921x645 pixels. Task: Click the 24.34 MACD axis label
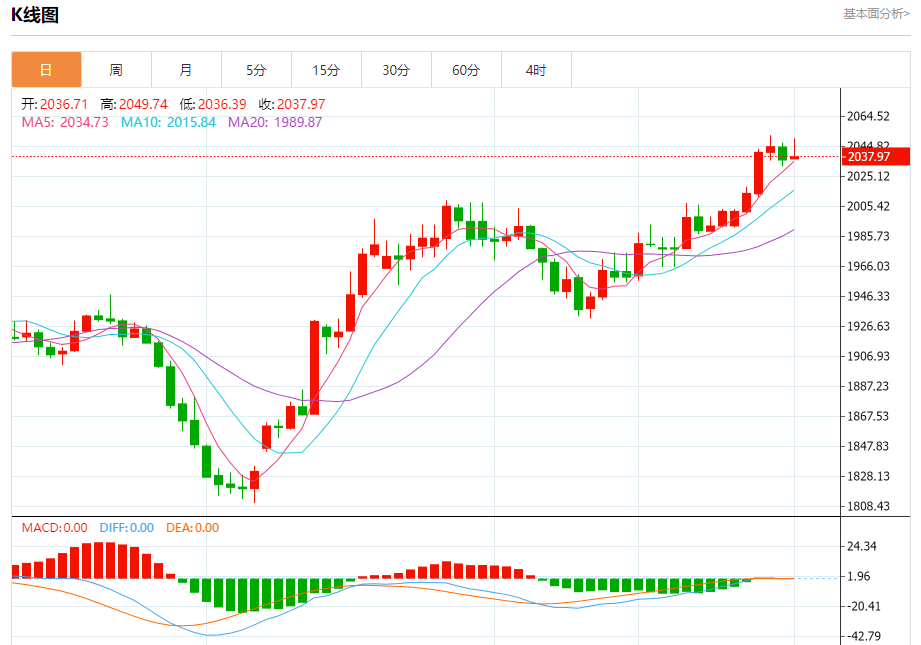862,546
